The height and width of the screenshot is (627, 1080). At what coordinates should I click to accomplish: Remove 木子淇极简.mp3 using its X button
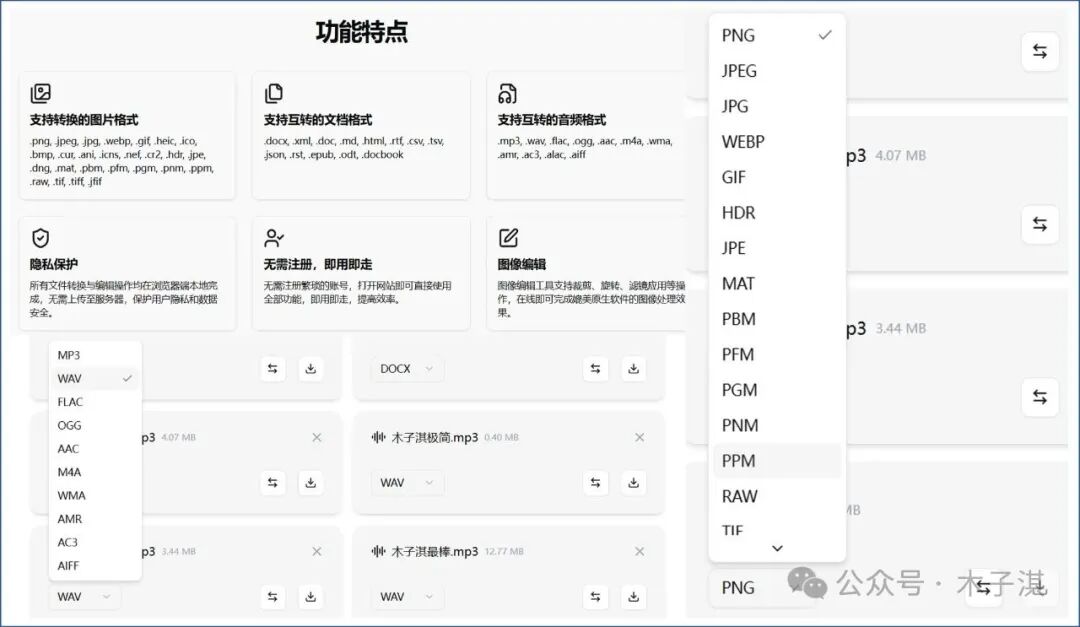click(639, 437)
